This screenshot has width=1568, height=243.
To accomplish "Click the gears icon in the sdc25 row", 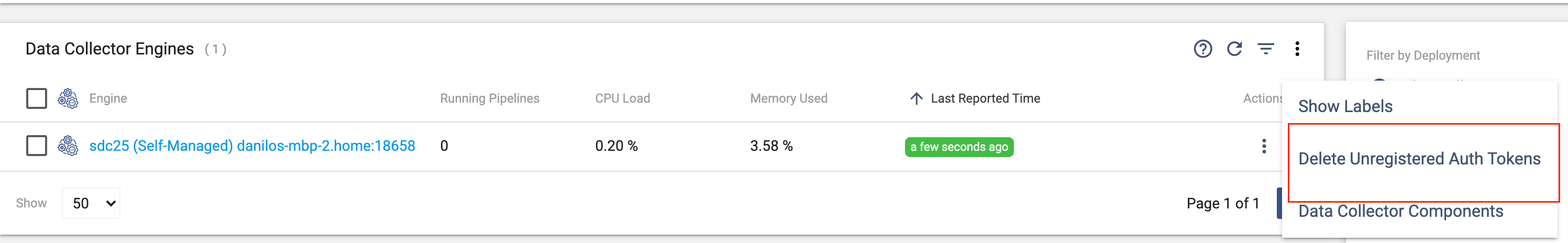I will (x=68, y=146).
